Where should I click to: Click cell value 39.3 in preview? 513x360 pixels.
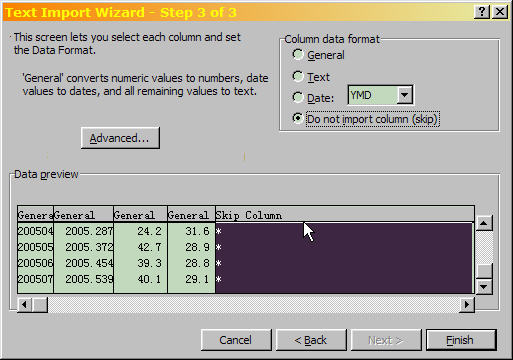[149, 263]
